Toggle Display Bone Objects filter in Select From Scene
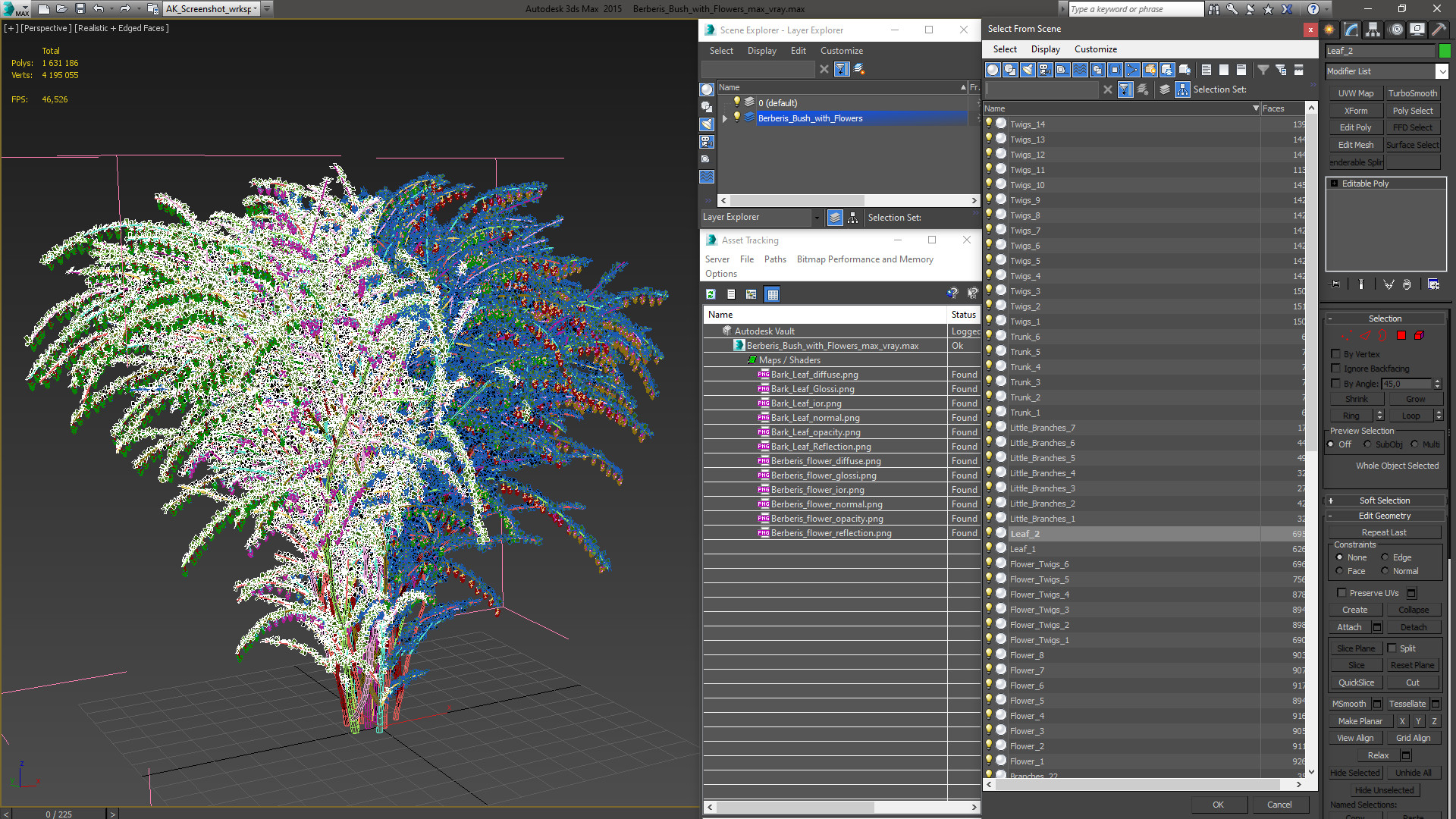1456x819 pixels. pos(1132,70)
